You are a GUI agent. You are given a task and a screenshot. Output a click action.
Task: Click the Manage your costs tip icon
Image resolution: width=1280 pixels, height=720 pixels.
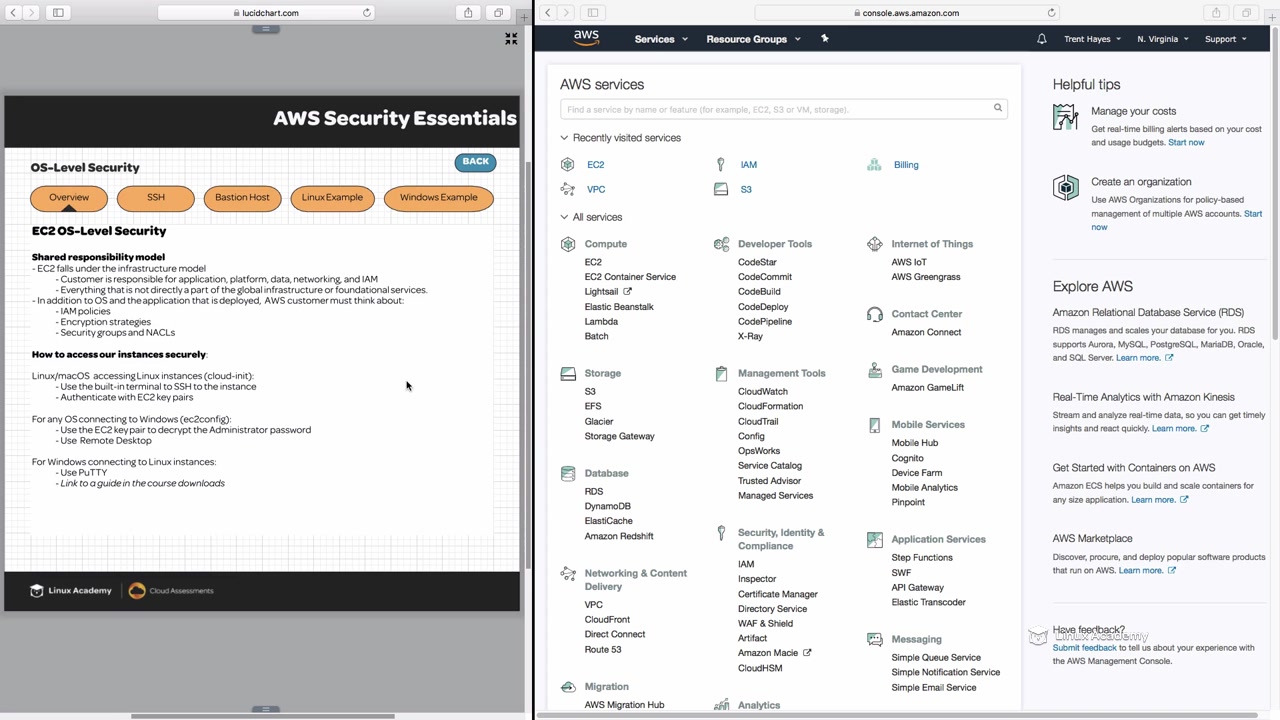[1066, 117]
